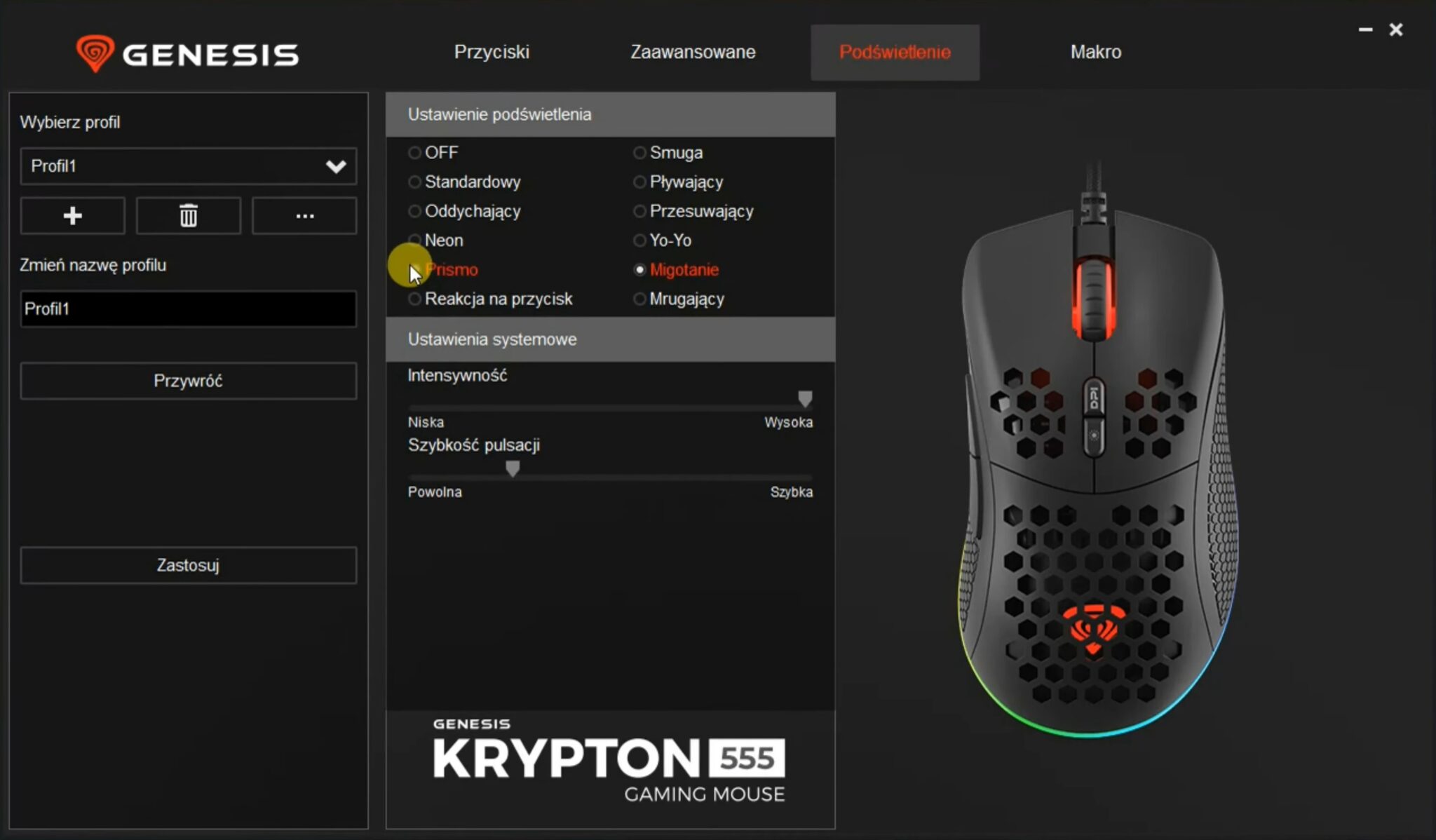Open the Wybierz profil dropdown
Image resolution: width=1436 pixels, height=840 pixels.
(337, 166)
